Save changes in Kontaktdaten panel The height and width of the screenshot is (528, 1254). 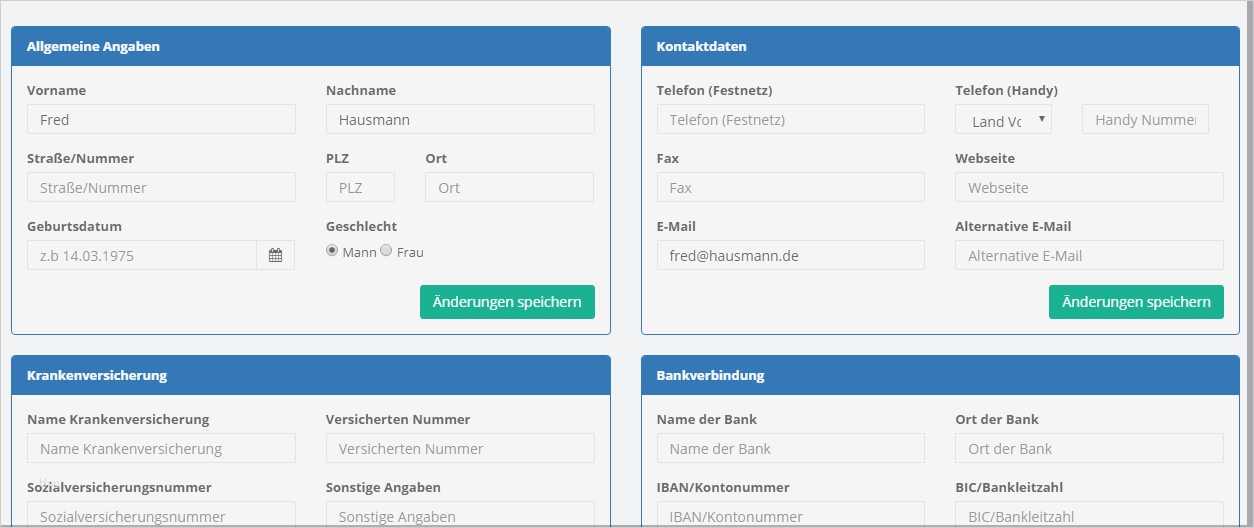[x=1136, y=302]
